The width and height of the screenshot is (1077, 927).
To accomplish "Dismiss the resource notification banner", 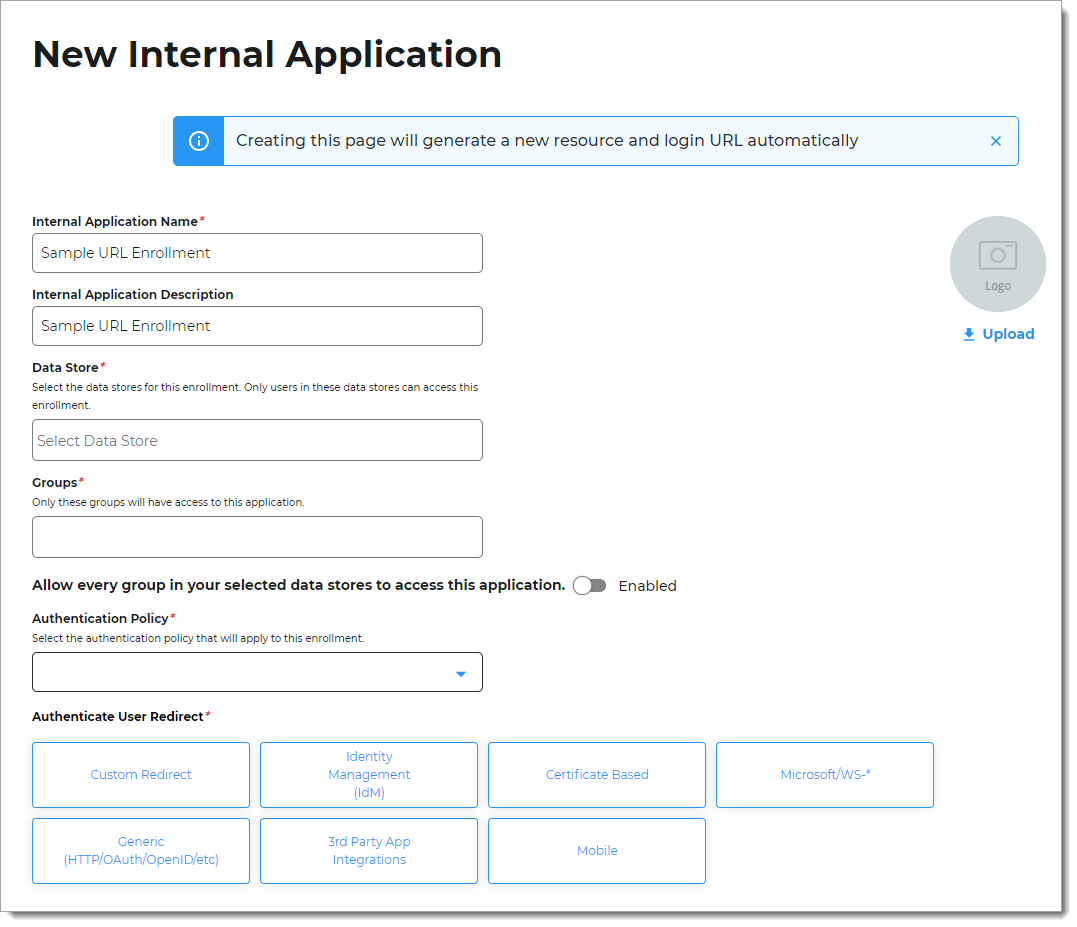I will coord(995,140).
